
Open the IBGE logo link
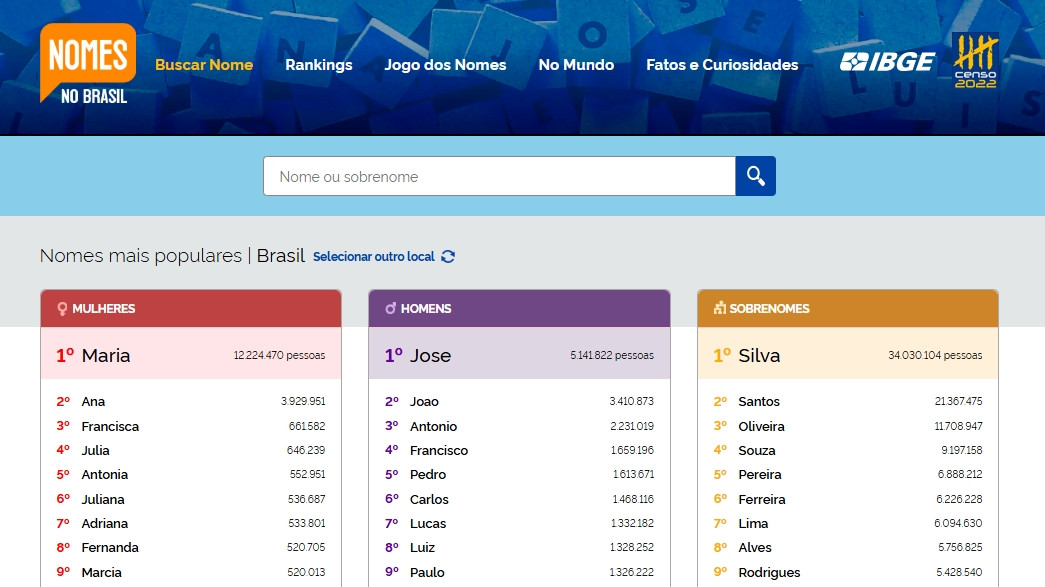(887, 62)
